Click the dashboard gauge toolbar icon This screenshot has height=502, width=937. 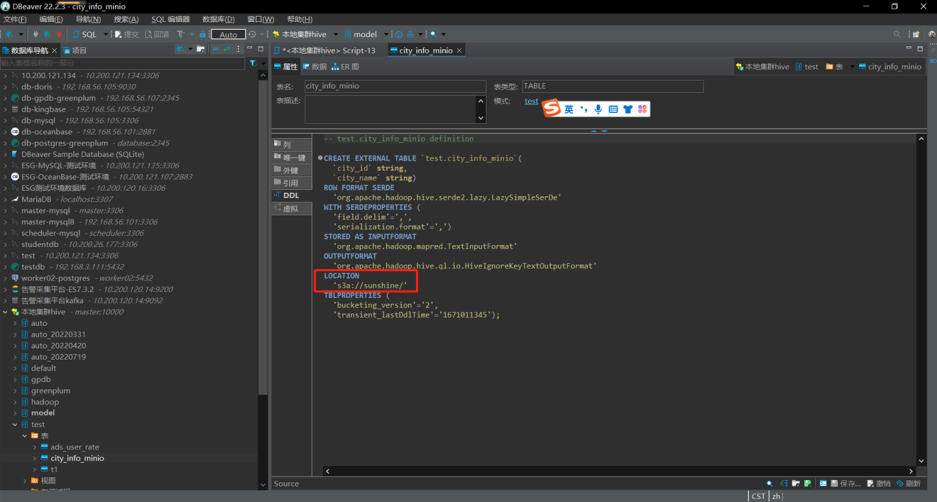coord(399,34)
